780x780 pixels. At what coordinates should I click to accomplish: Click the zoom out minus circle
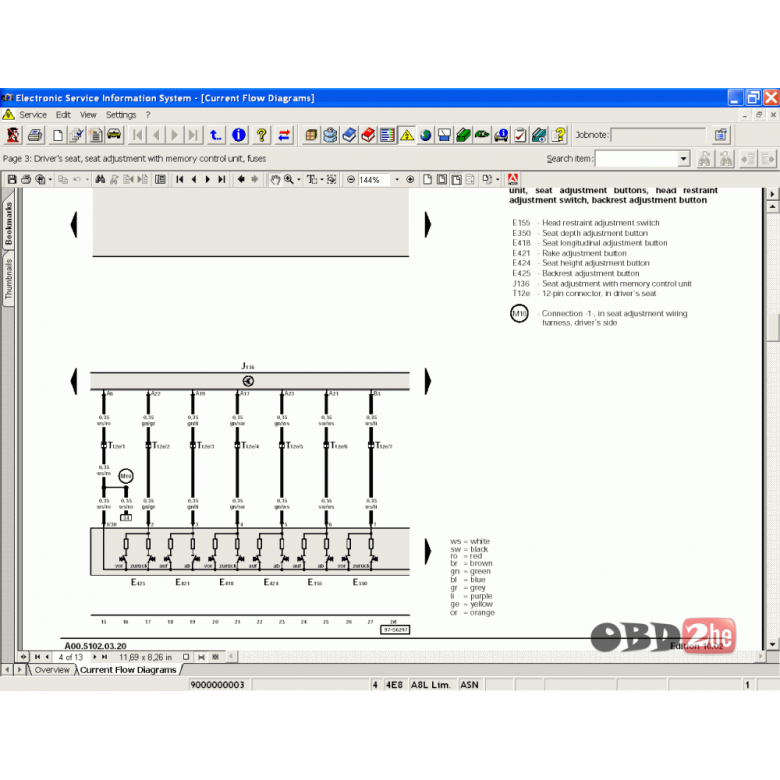(351, 180)
